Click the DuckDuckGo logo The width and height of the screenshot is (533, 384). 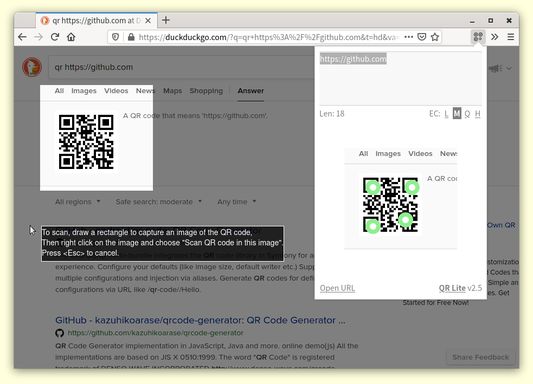32,67
